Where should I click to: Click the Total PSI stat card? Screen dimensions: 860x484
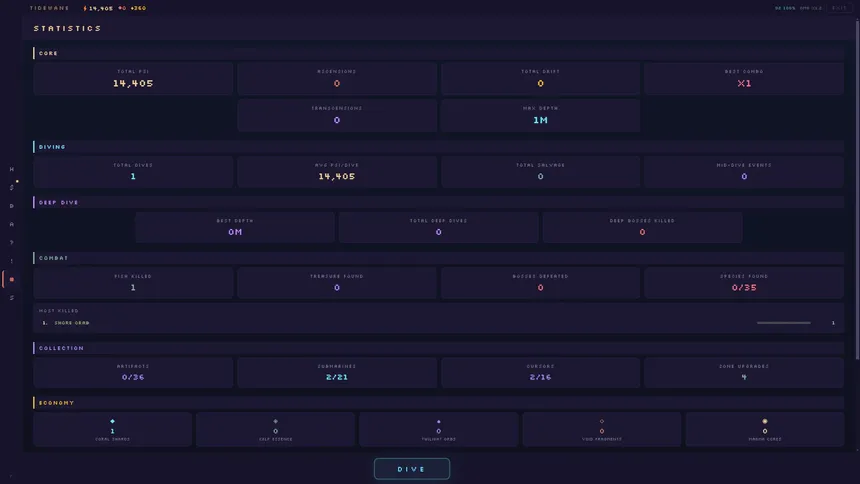pos(133,79)
